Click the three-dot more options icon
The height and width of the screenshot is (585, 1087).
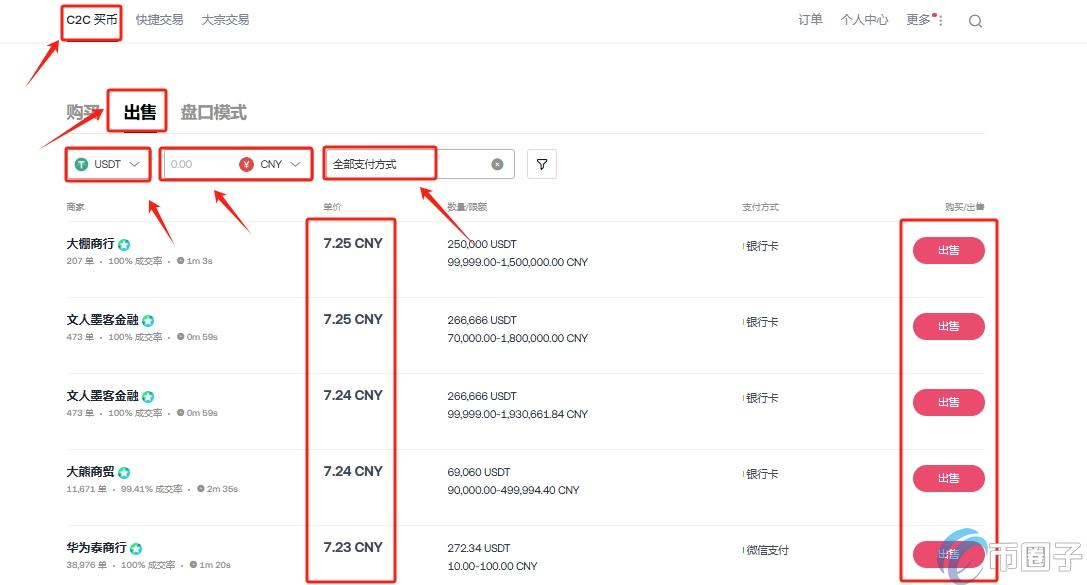pos(941,21)
